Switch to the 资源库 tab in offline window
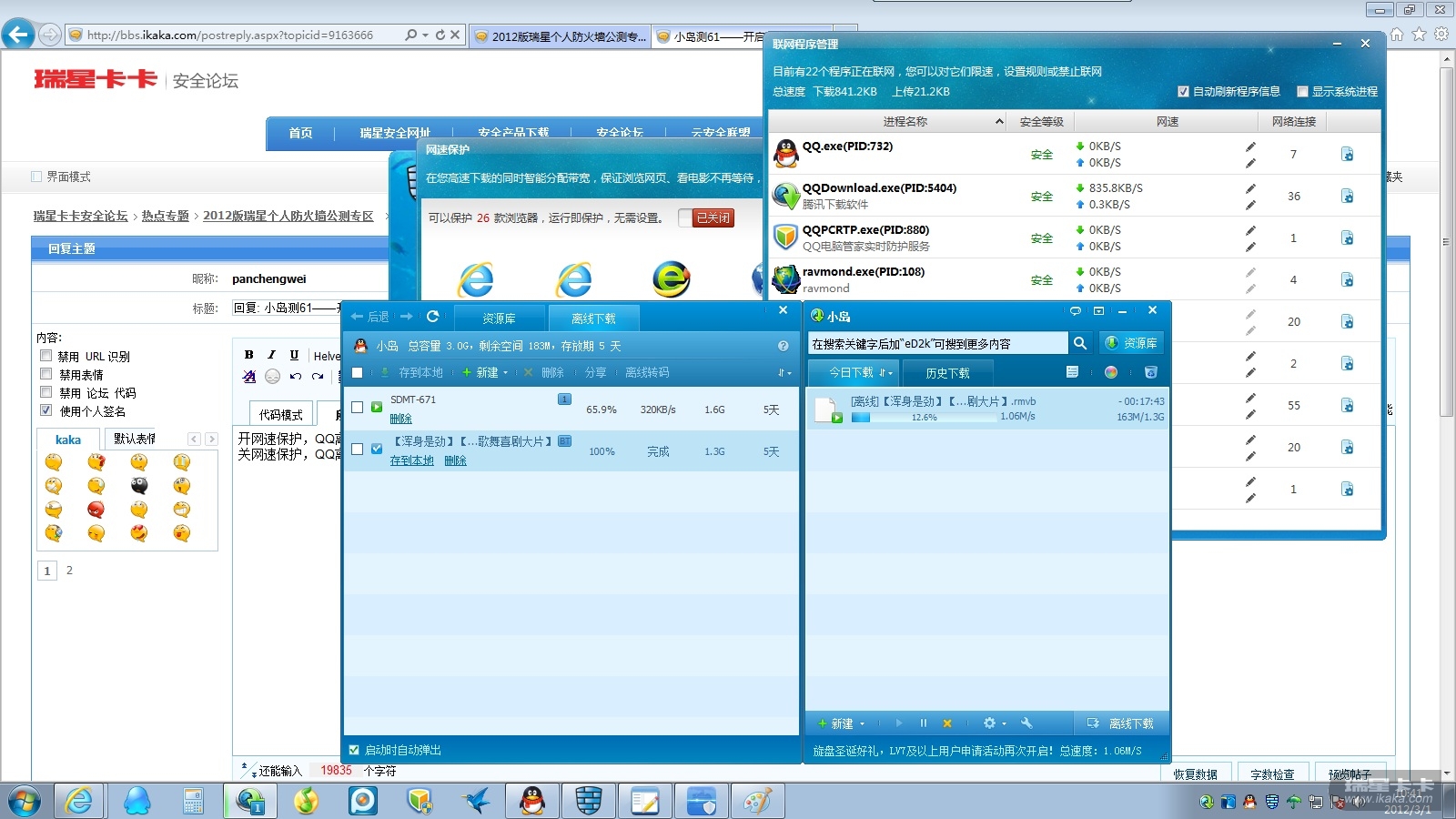1456x819 pixels. pos(499,318)
